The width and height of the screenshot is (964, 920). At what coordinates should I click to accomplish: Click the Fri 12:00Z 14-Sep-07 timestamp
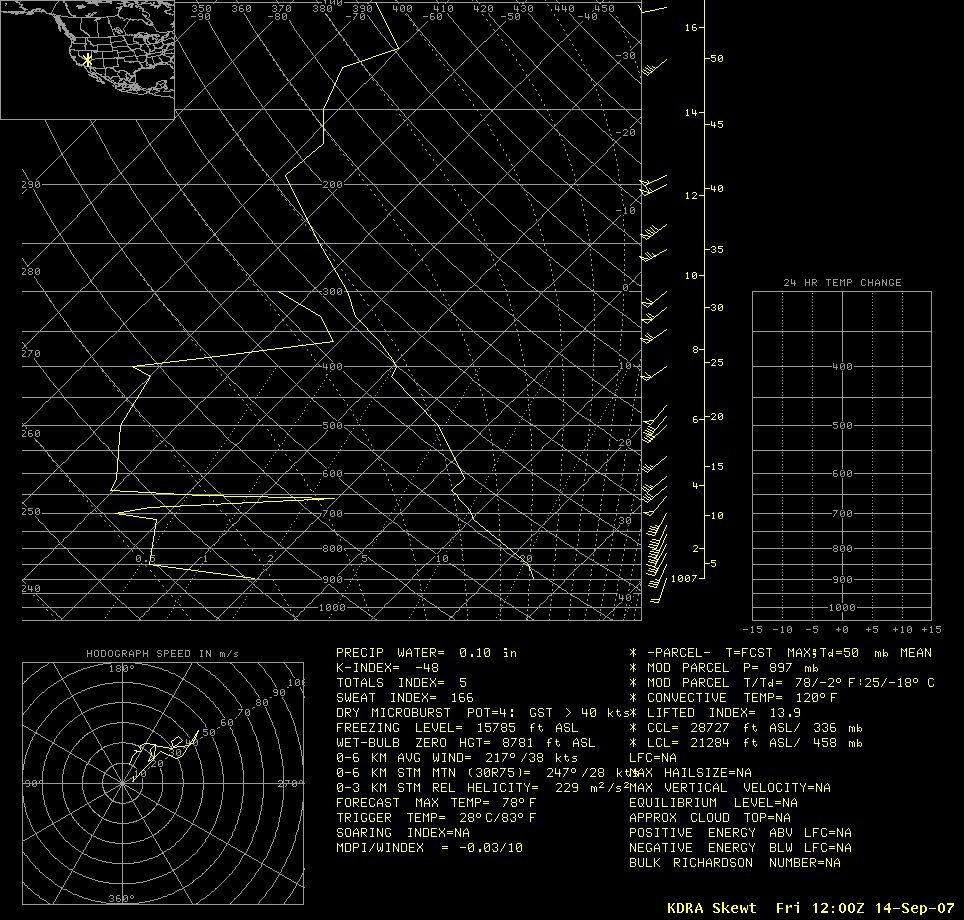[865, 908]
